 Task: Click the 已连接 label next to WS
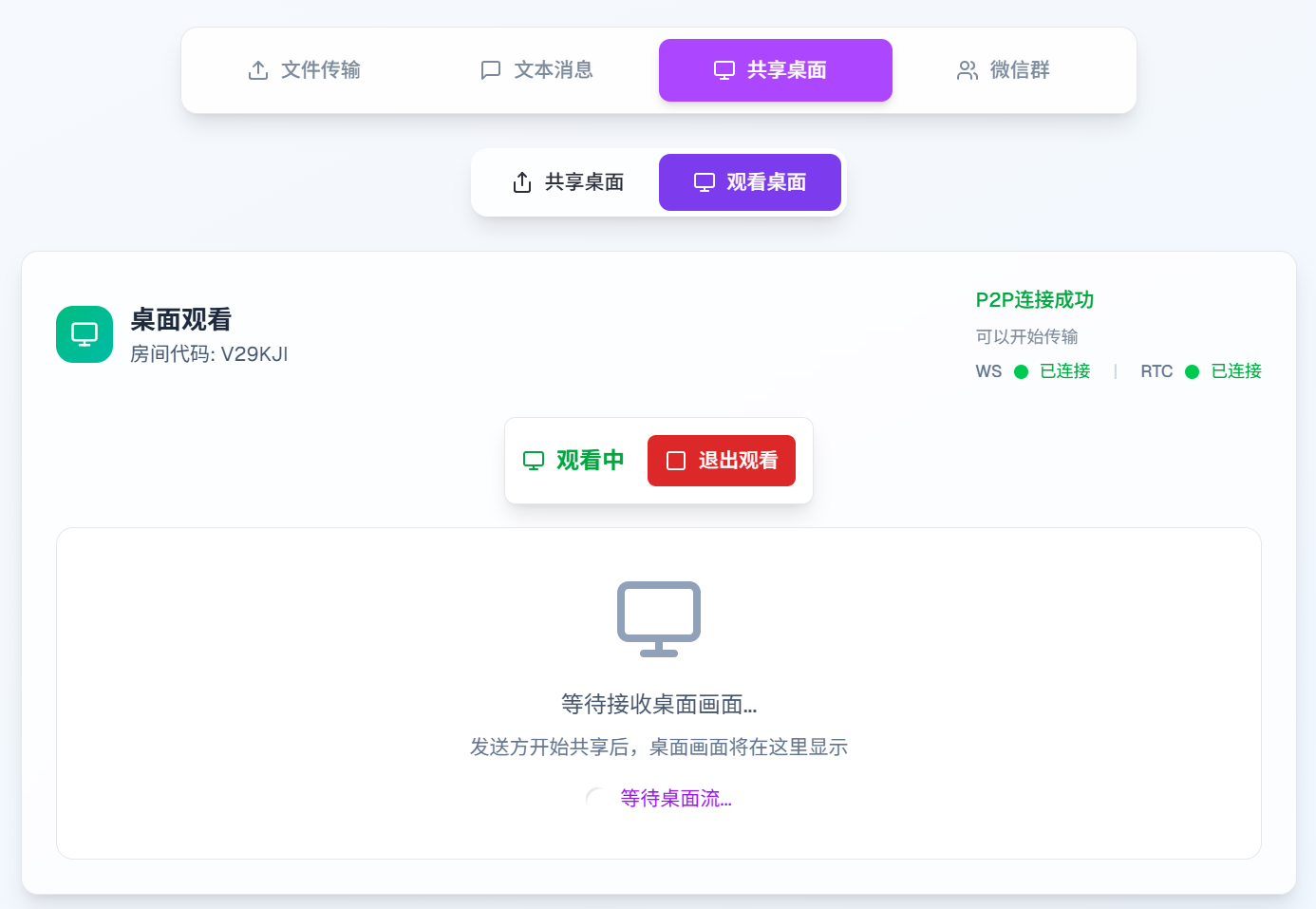tap(1065, 371)
